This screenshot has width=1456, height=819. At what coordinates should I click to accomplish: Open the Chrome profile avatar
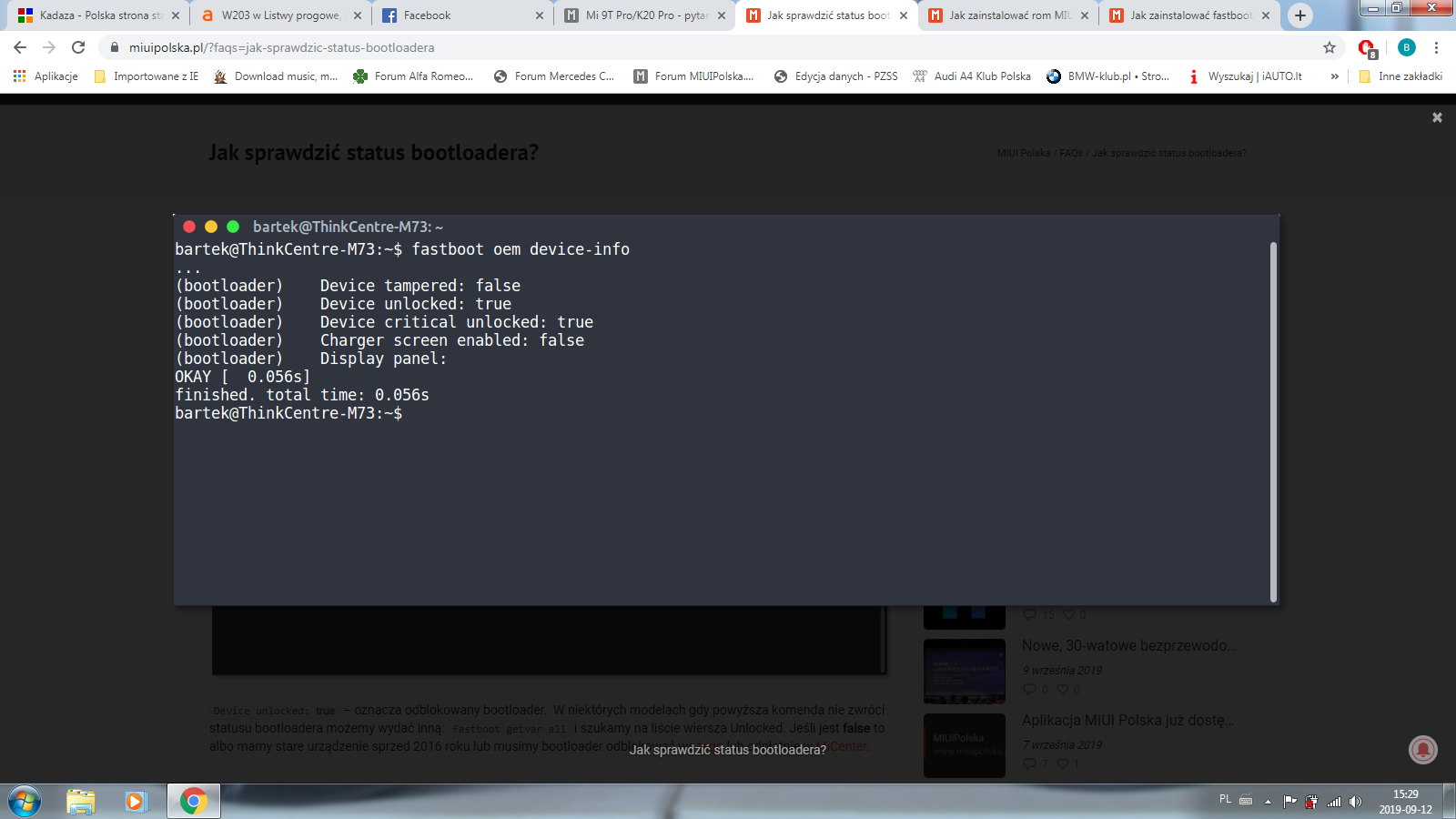point(1406,47)
